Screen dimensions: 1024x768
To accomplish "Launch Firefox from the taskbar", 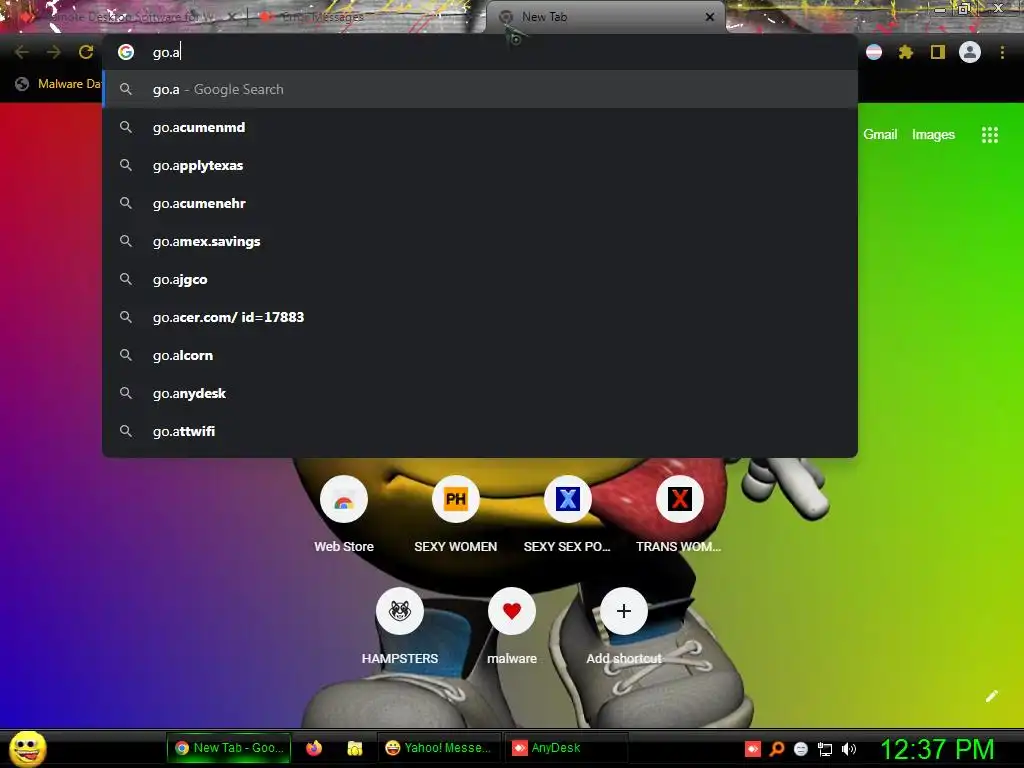I will (x=314, y=748).
